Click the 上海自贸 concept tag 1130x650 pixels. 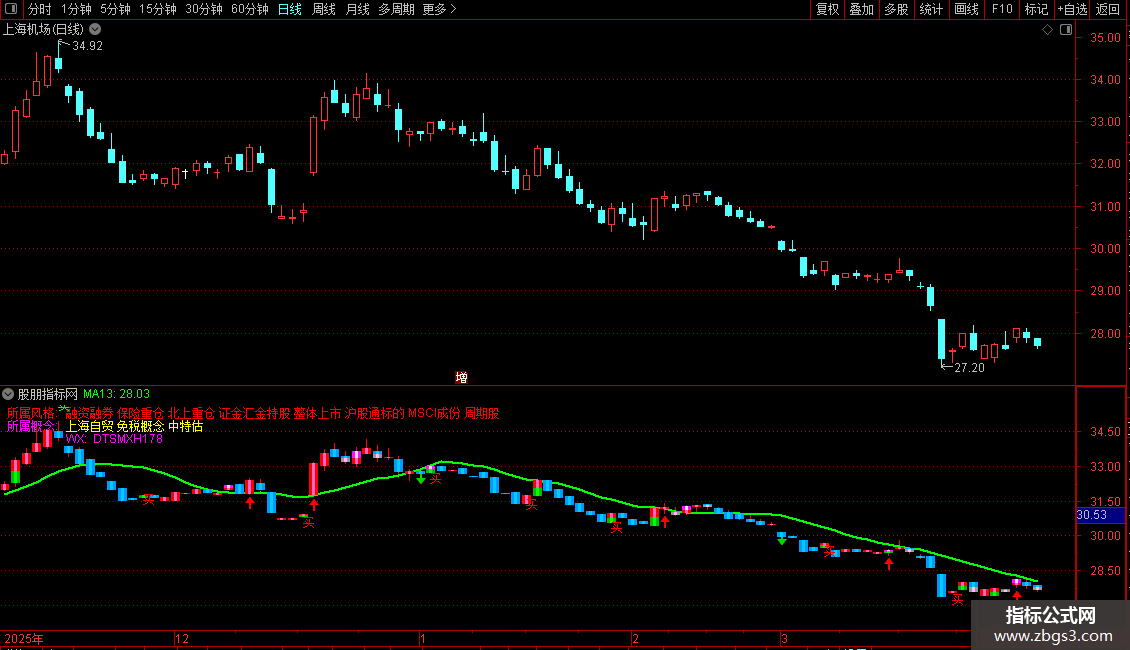point(90,426)
